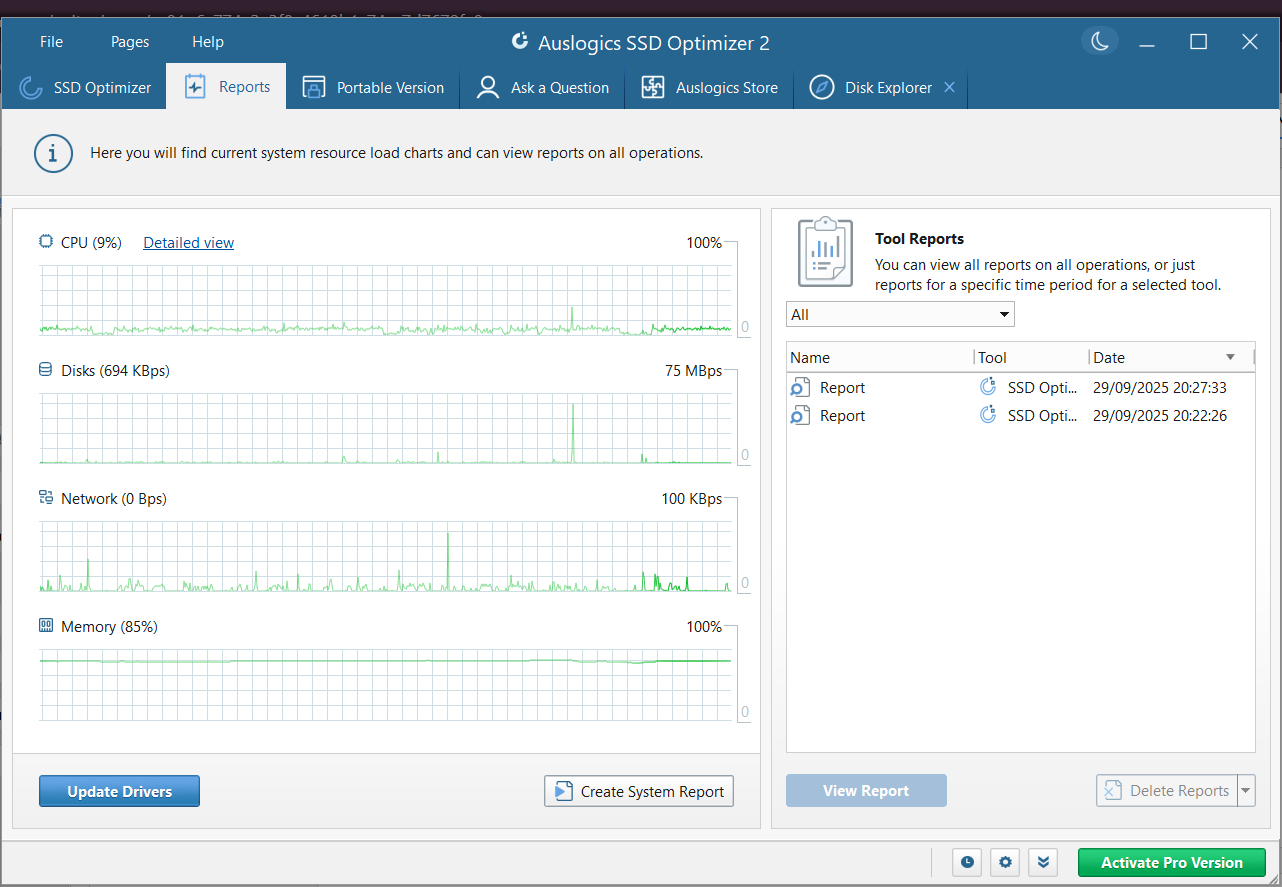Click the Tool Reports clipboard icon
The width and height of the screenshot is (1282, 887).
pos(824,251)
